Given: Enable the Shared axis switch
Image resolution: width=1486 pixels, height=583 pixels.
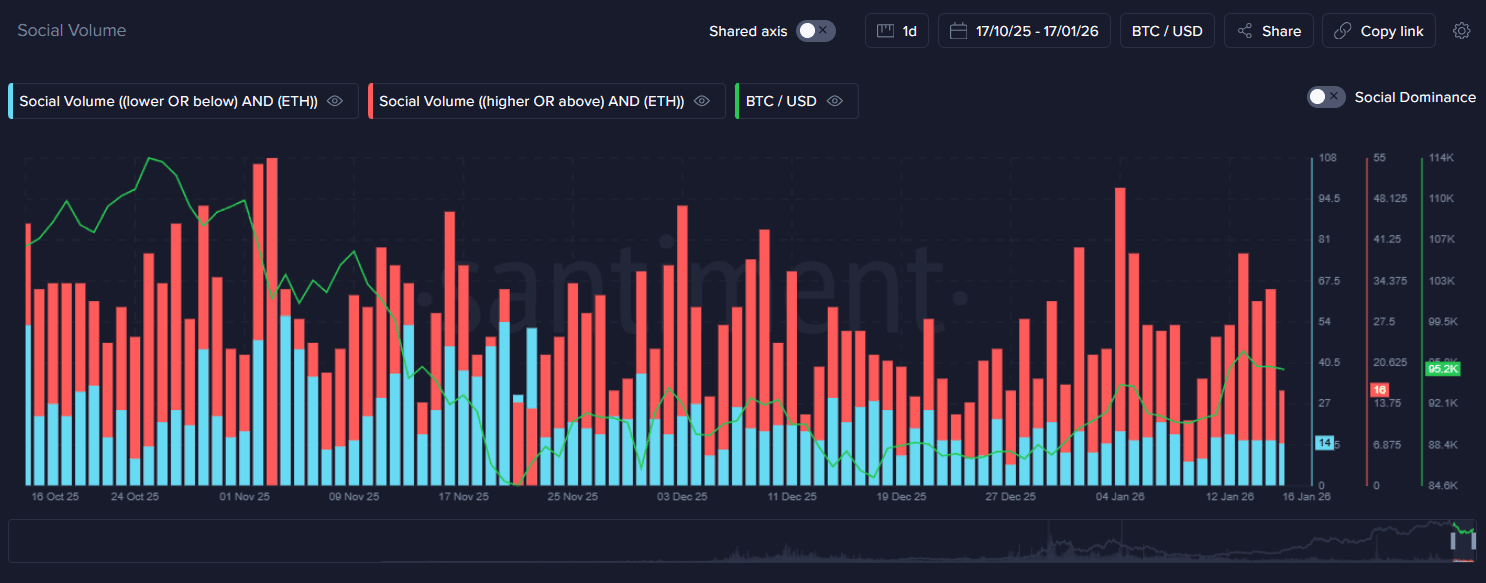Looking at the screenshot, I should click(x=815, y=31).
